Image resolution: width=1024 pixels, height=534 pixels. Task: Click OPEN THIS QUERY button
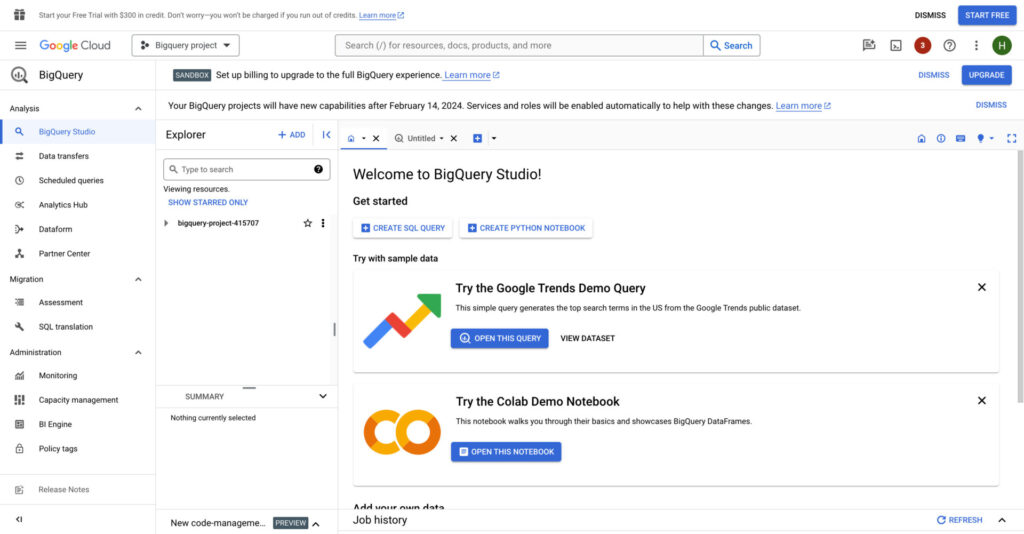tap(499, 338)
